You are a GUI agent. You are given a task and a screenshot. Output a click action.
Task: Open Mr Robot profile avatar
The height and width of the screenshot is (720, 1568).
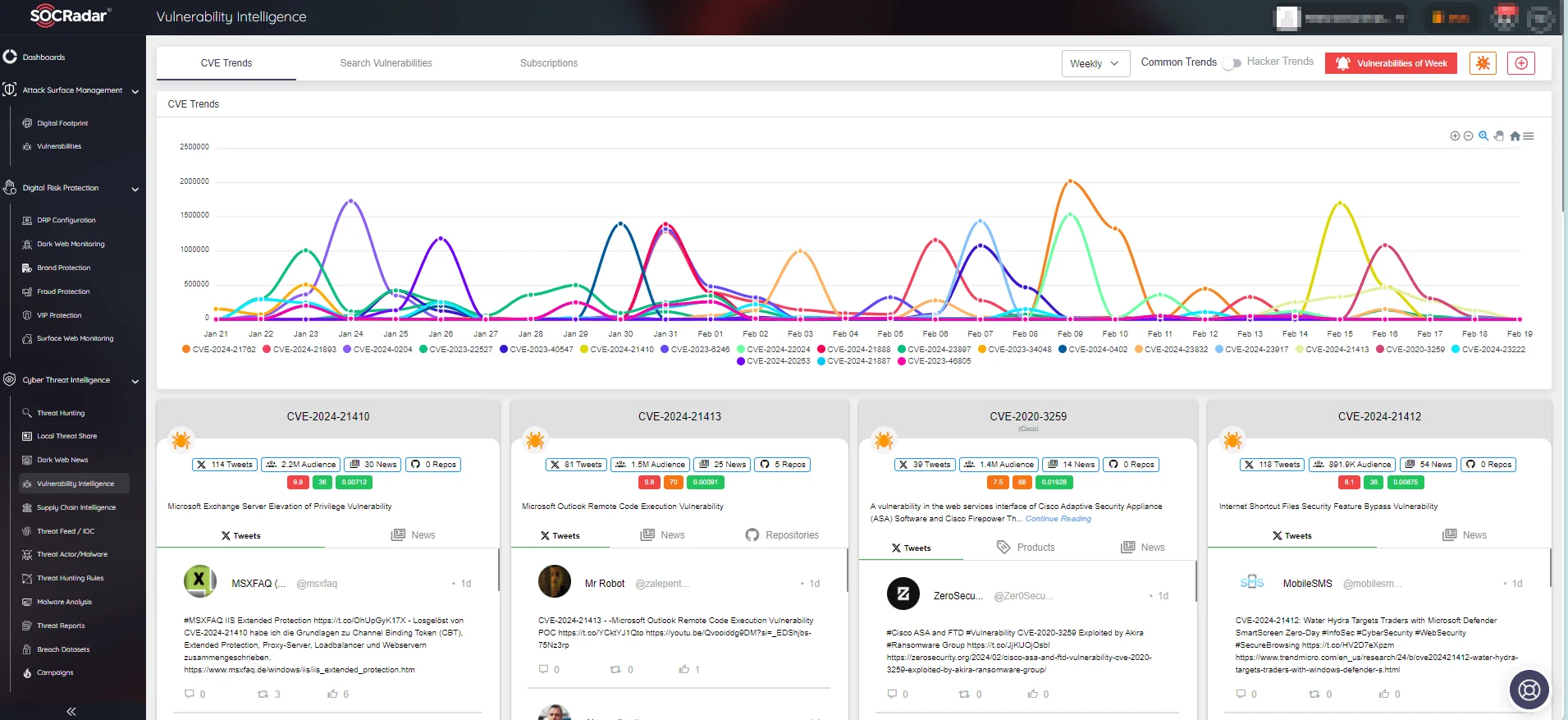click(555, 581)
